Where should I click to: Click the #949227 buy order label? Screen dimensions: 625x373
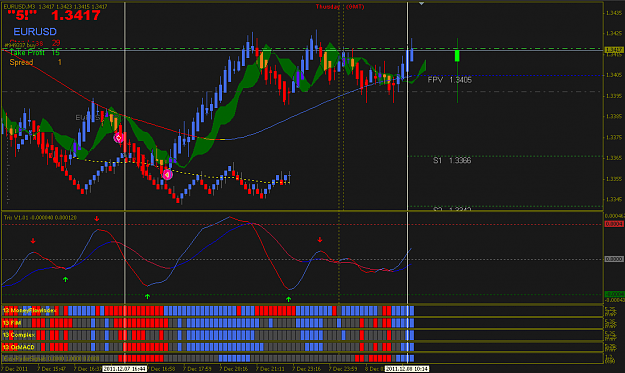pyautogui.click(x=20, y=46)
